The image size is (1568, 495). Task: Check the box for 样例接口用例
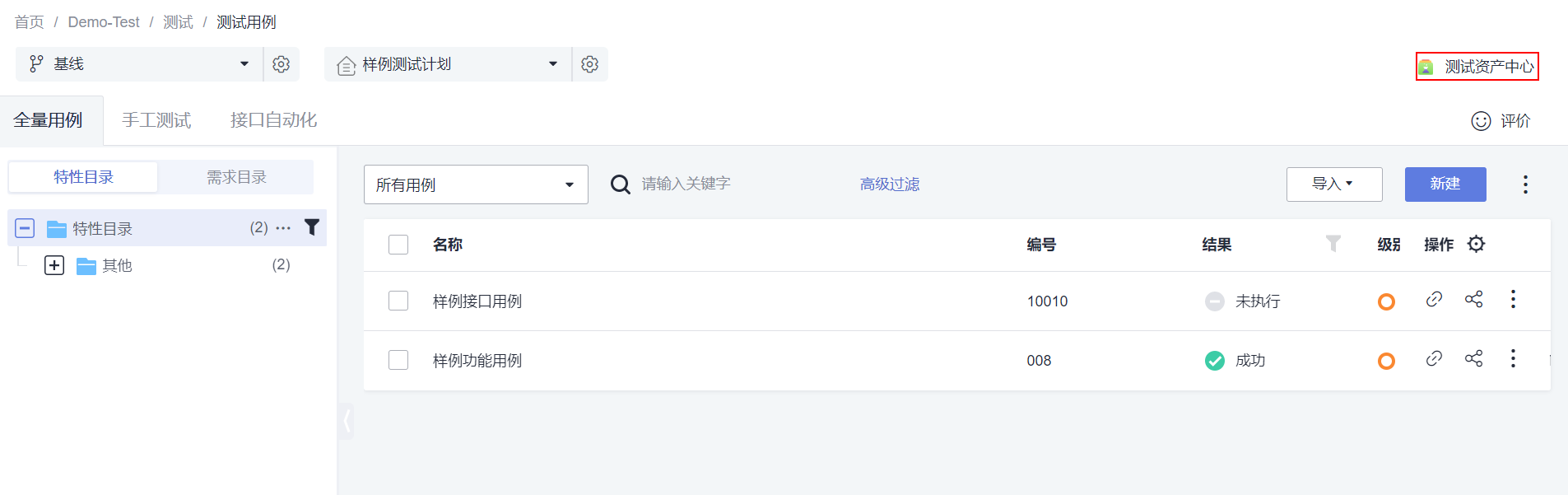point(398,301)
